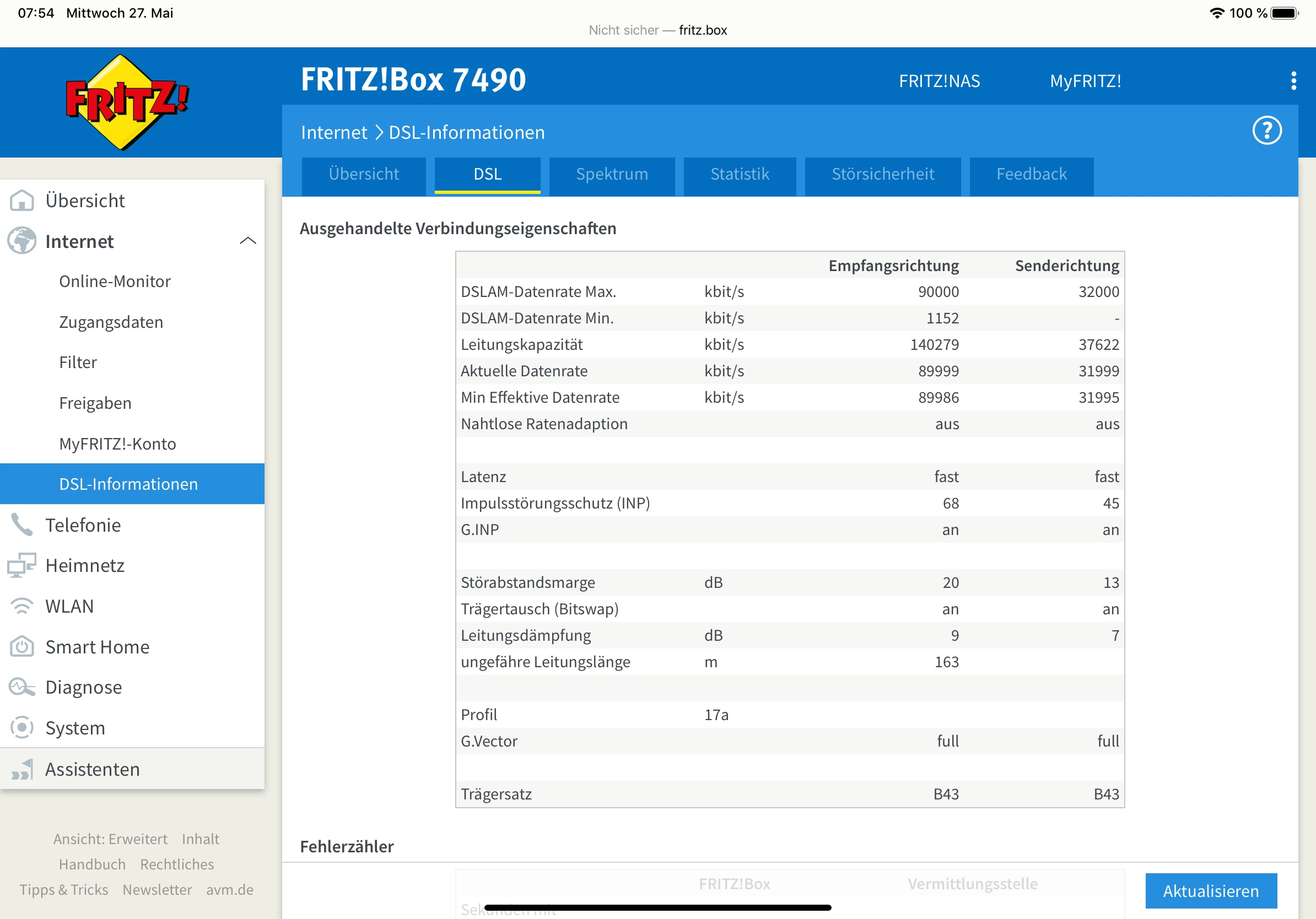Open the Statistik tab
This screenshot has width=1316, height=919.
(740, 174)
